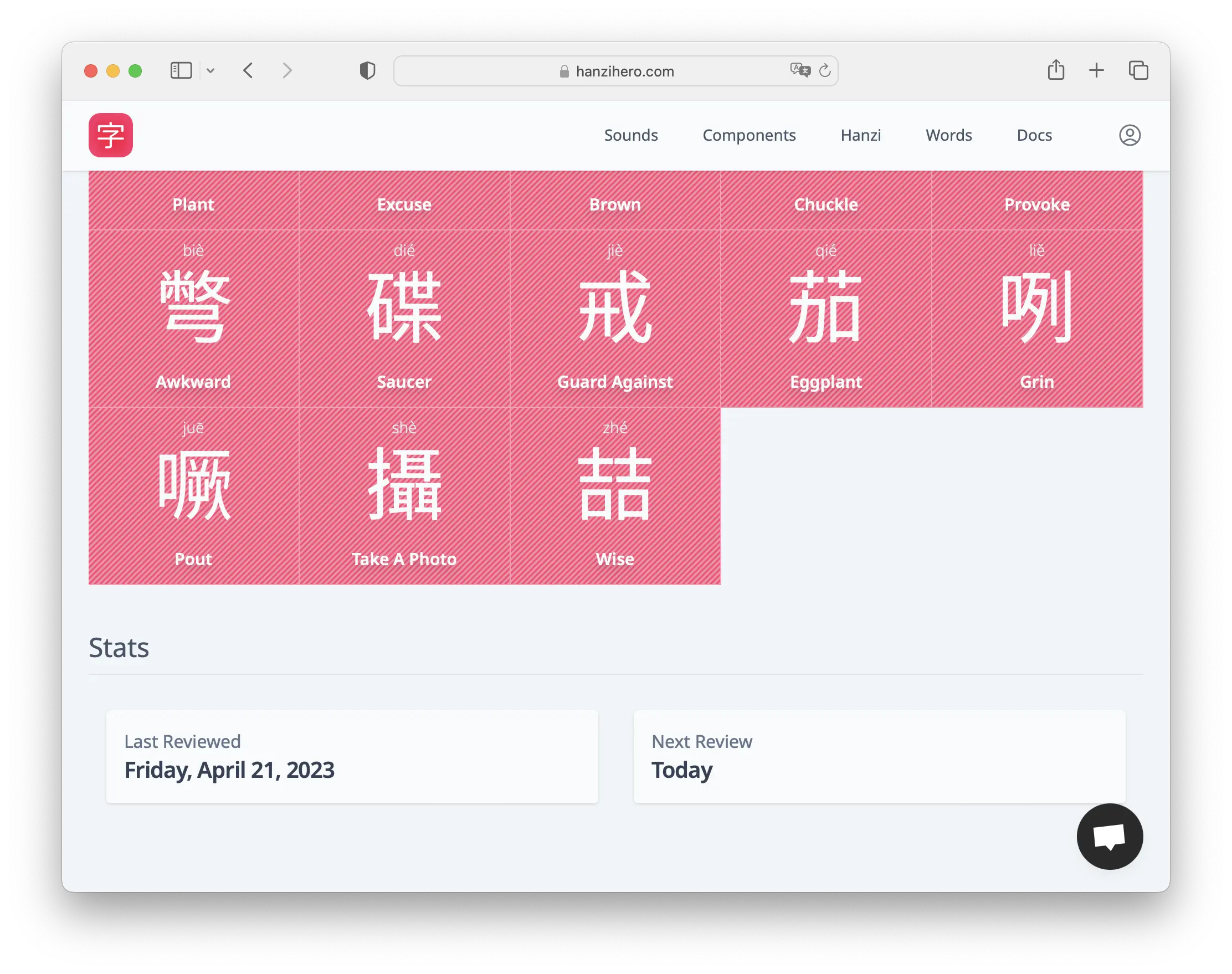This screenshot has width=1232, height=974.
Task: Reload the page with refresh icon
Action: [x=825, y=71]
